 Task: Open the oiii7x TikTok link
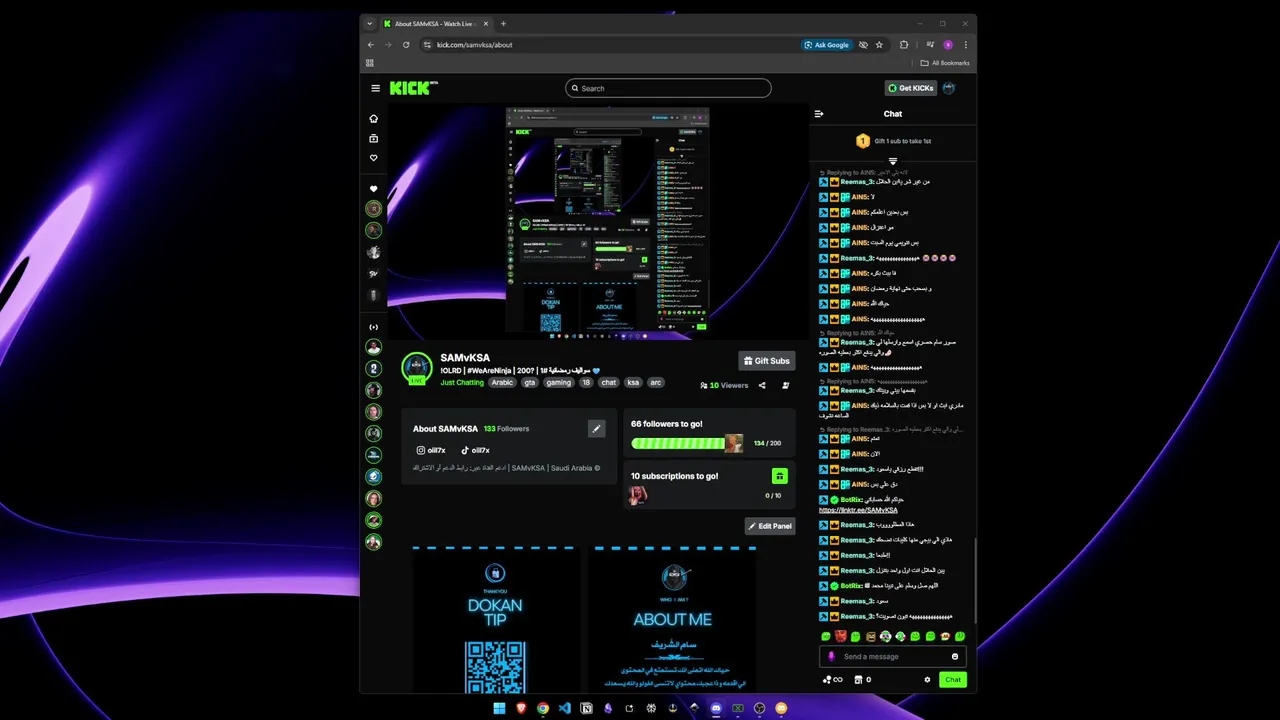pos(475,450)
